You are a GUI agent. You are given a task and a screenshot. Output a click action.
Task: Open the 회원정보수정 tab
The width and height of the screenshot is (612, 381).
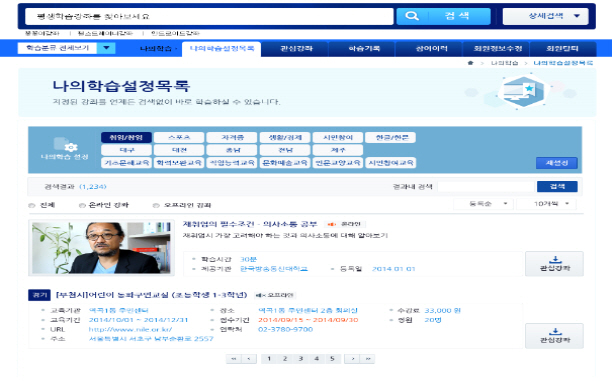497,49
